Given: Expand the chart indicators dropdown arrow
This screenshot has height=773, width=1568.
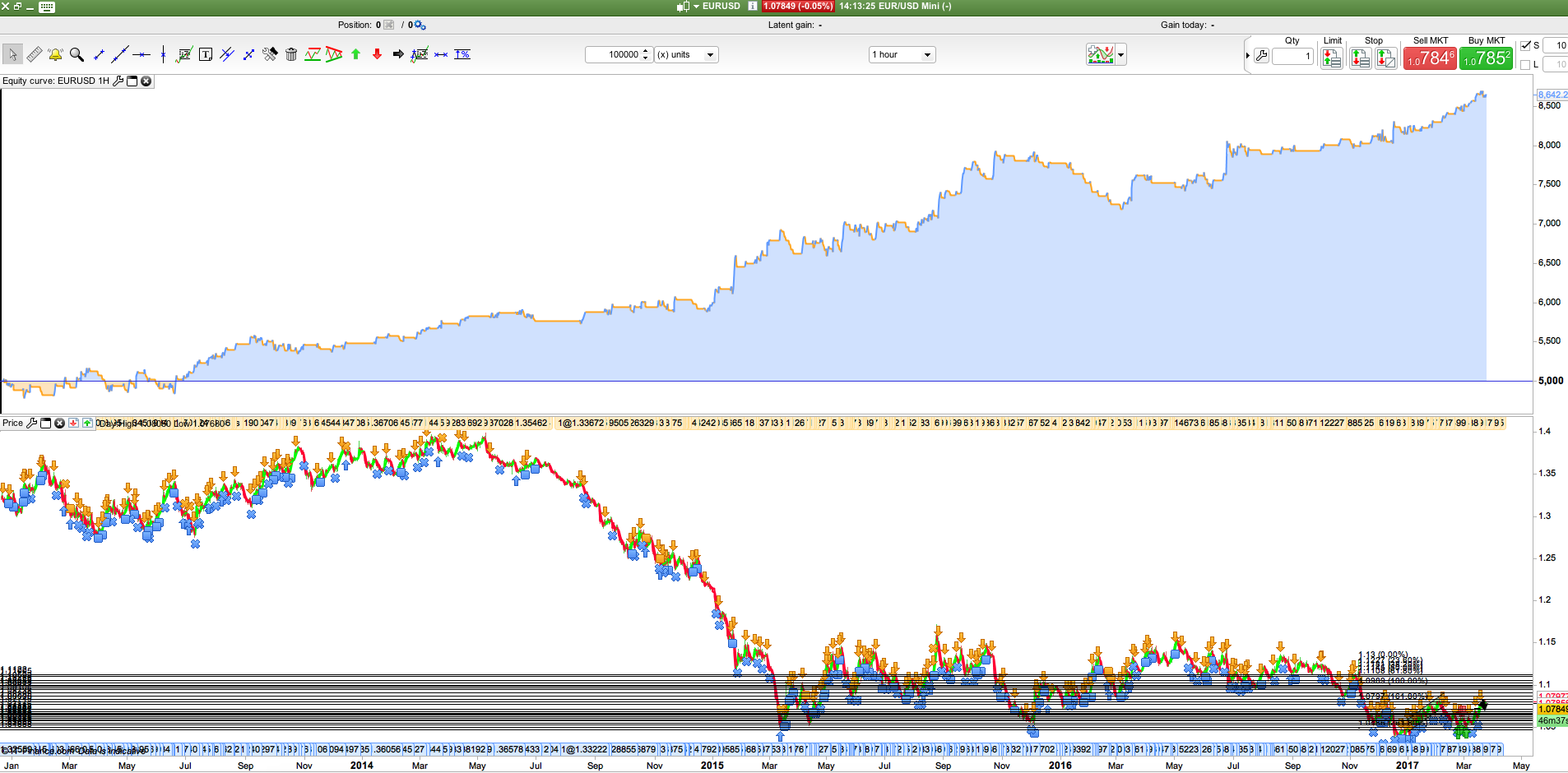Looking at the screenshot, I should 1120,55.
